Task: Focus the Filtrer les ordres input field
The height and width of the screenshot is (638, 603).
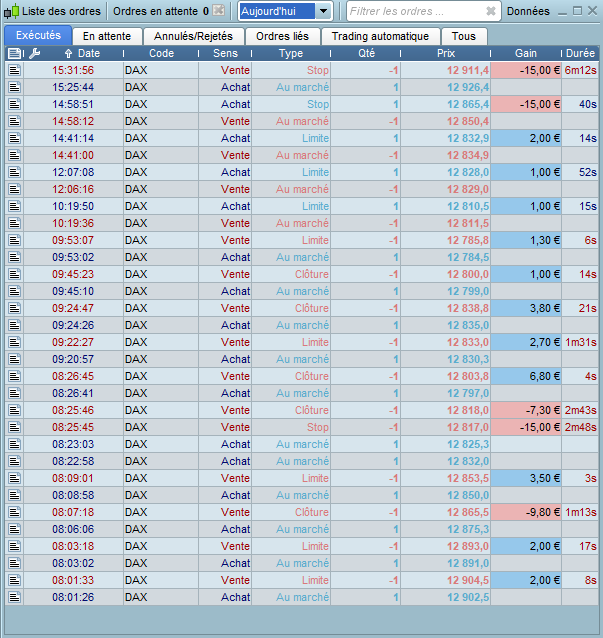Action: pyautogui.click(x=417, y=11)
